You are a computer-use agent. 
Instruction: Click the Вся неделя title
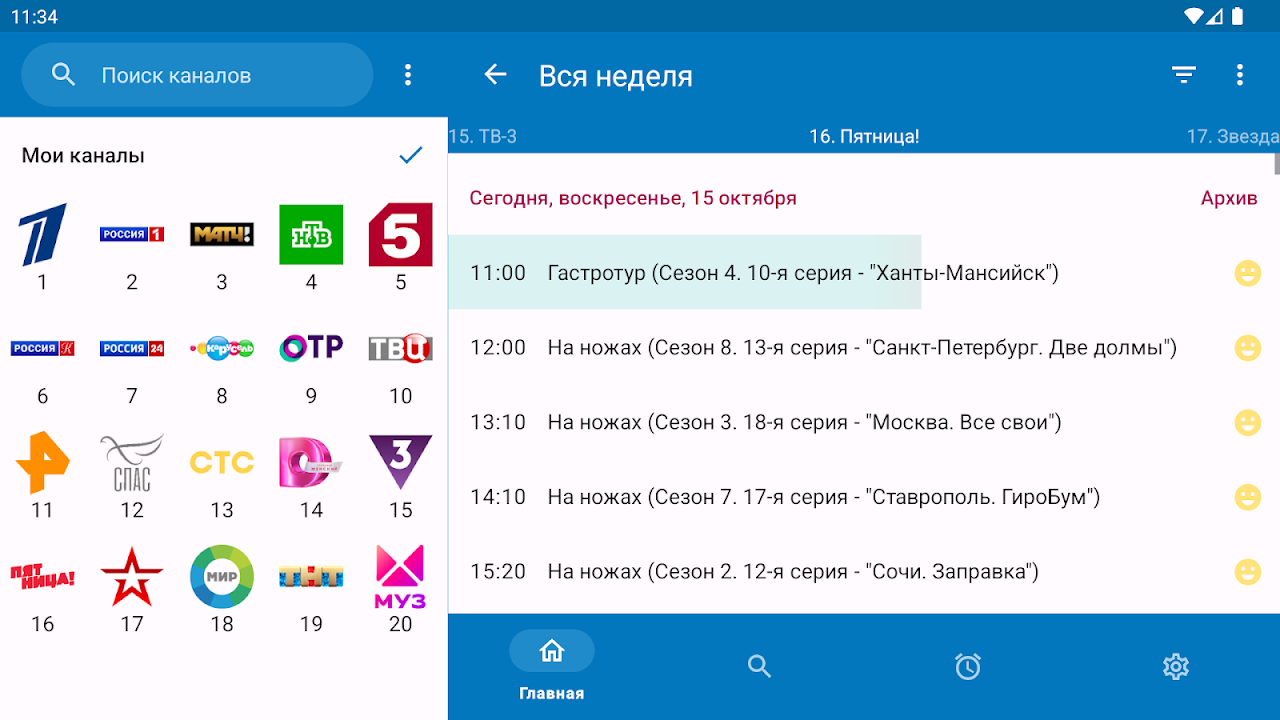click(616, 76)
